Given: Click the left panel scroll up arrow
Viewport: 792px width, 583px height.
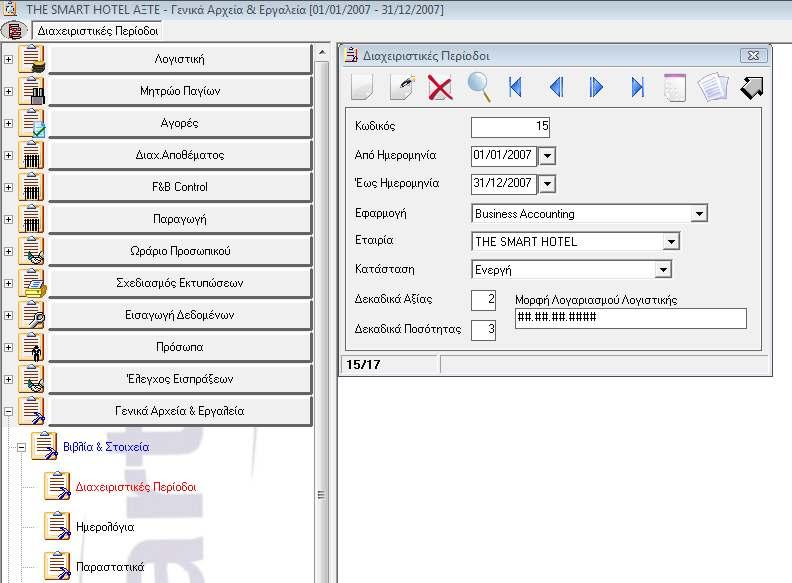Looking at the screenshot, I should coord(322,53).
